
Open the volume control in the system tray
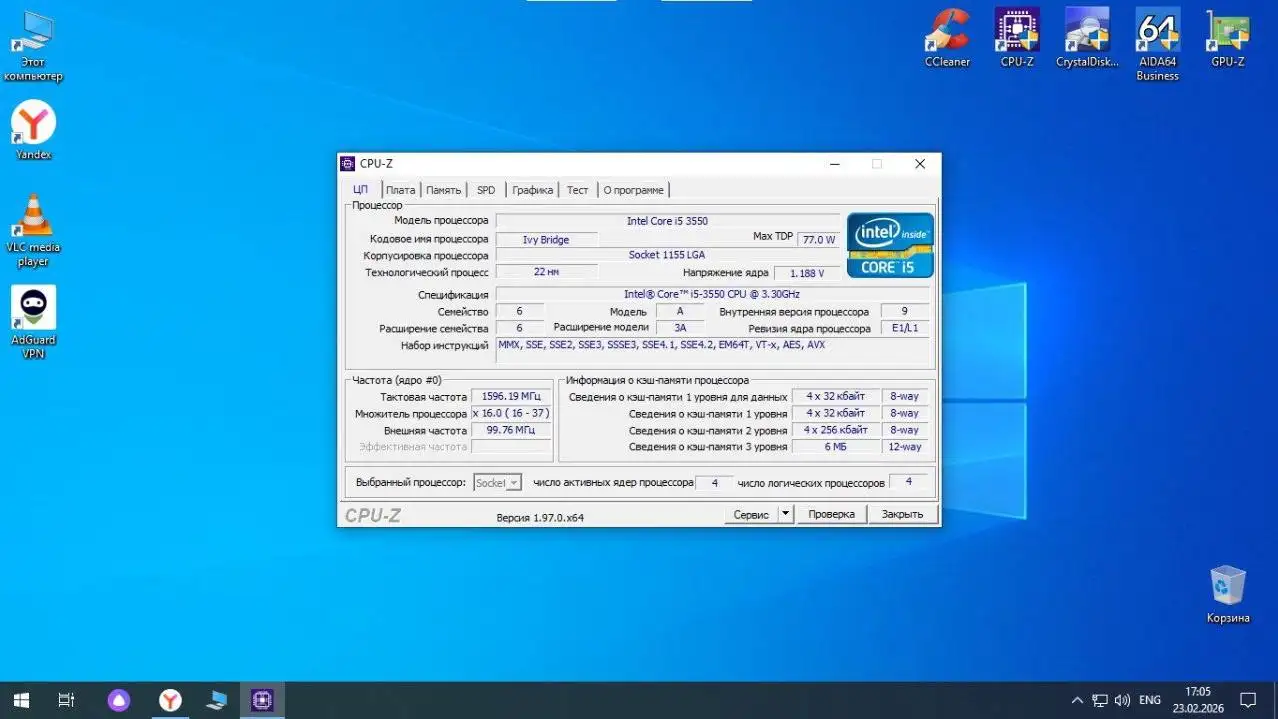click(x=1122, y=699)
